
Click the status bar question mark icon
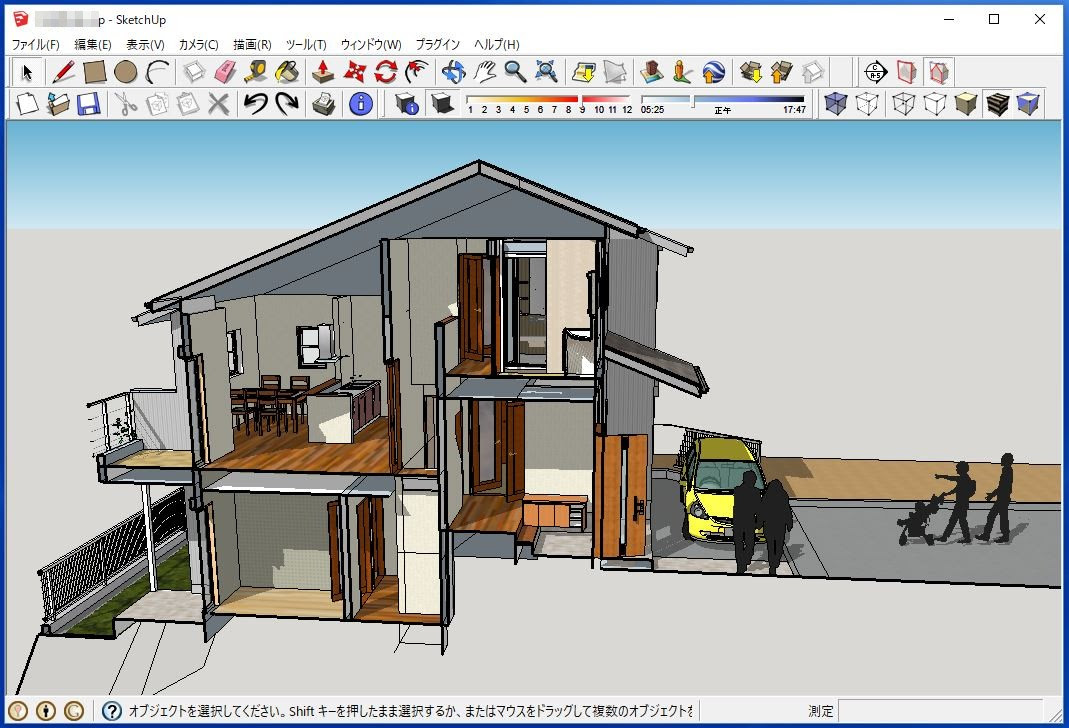coord(112,711)
